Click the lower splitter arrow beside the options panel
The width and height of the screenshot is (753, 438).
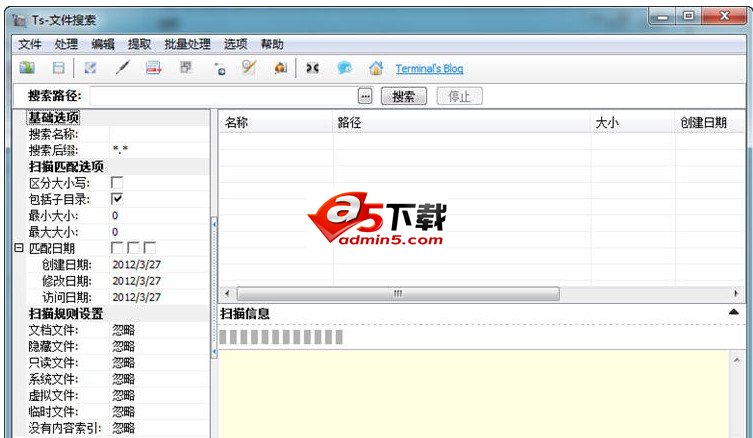click(214, 352)
